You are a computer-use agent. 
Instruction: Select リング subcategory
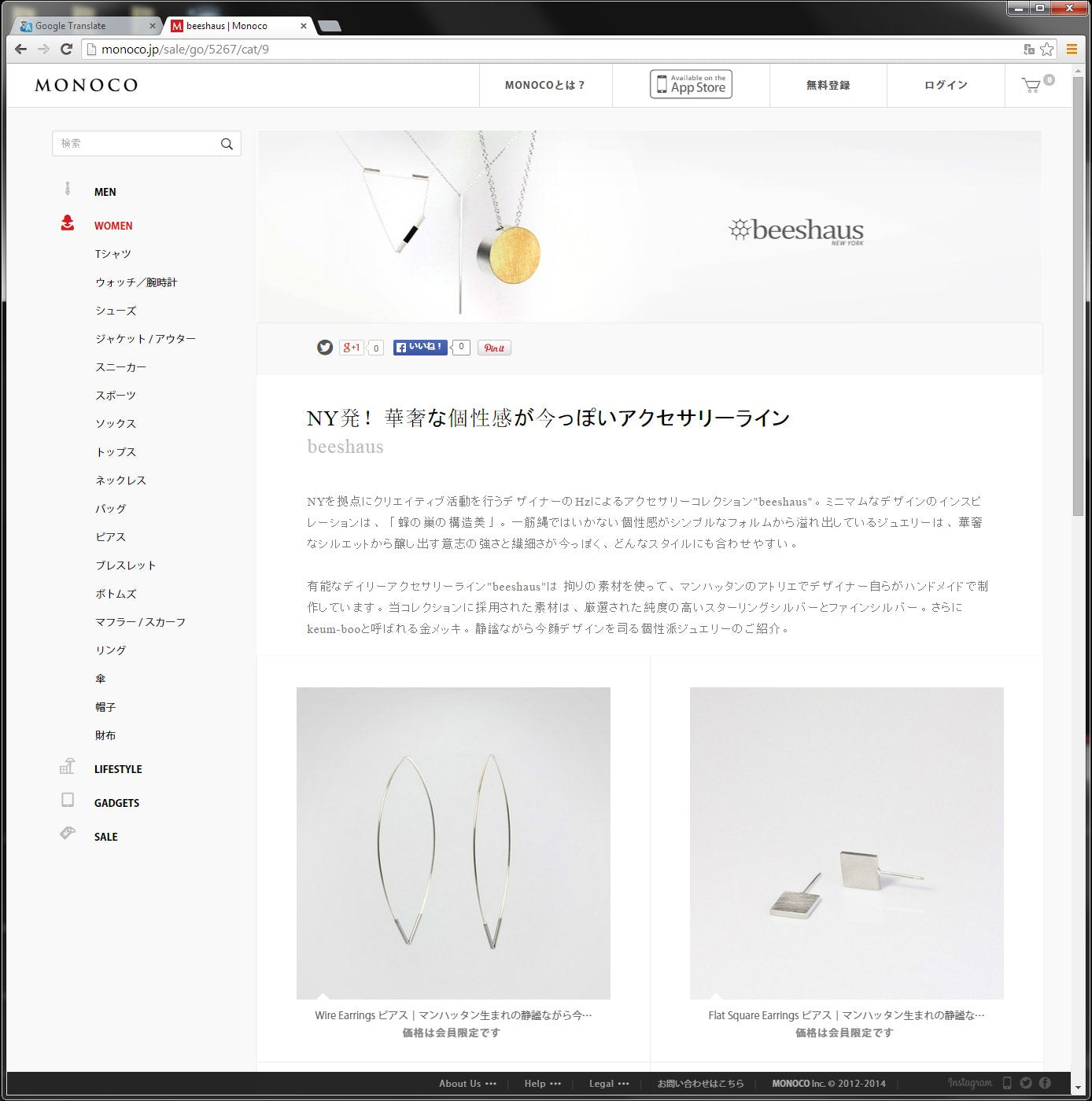click(110, 650)
